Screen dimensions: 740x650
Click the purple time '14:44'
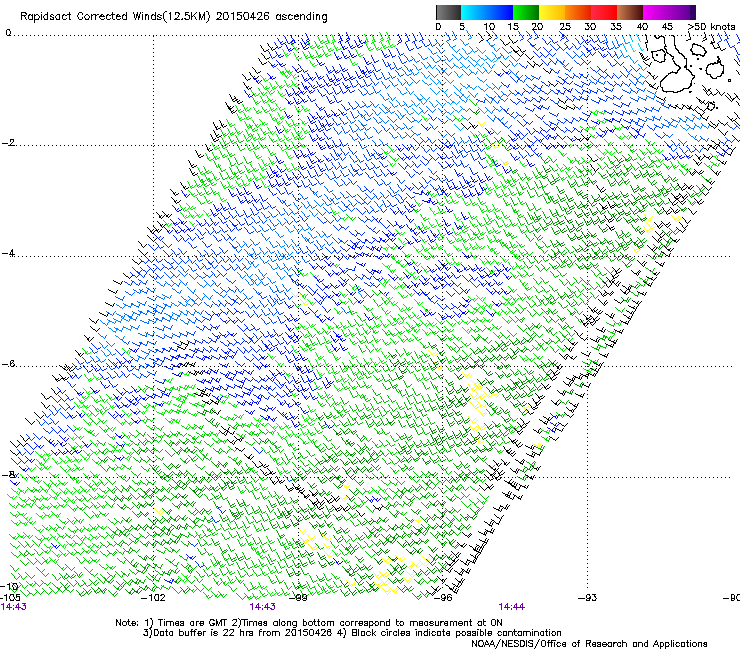click(512, 607)
